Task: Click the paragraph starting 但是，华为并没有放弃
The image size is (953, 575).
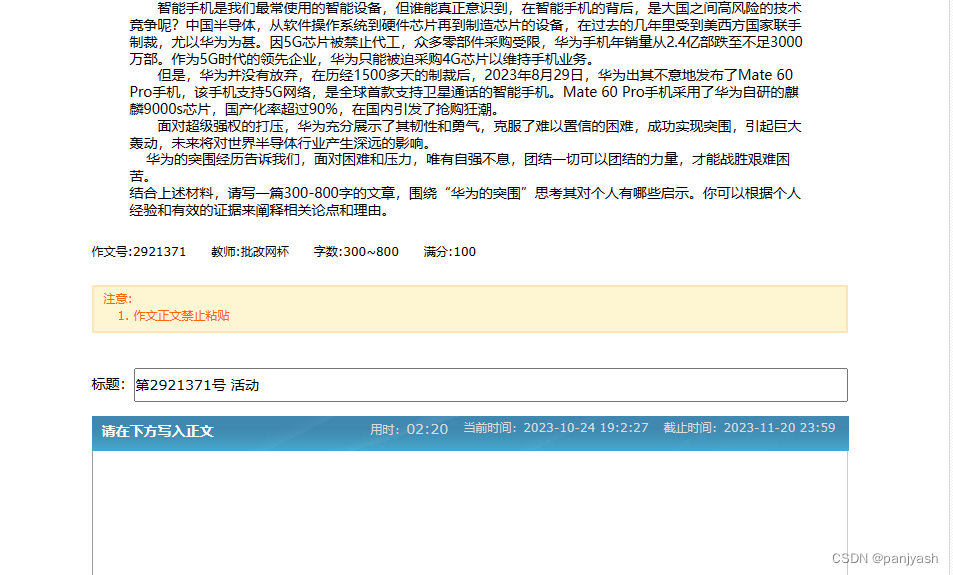Action: pos(464,92)
